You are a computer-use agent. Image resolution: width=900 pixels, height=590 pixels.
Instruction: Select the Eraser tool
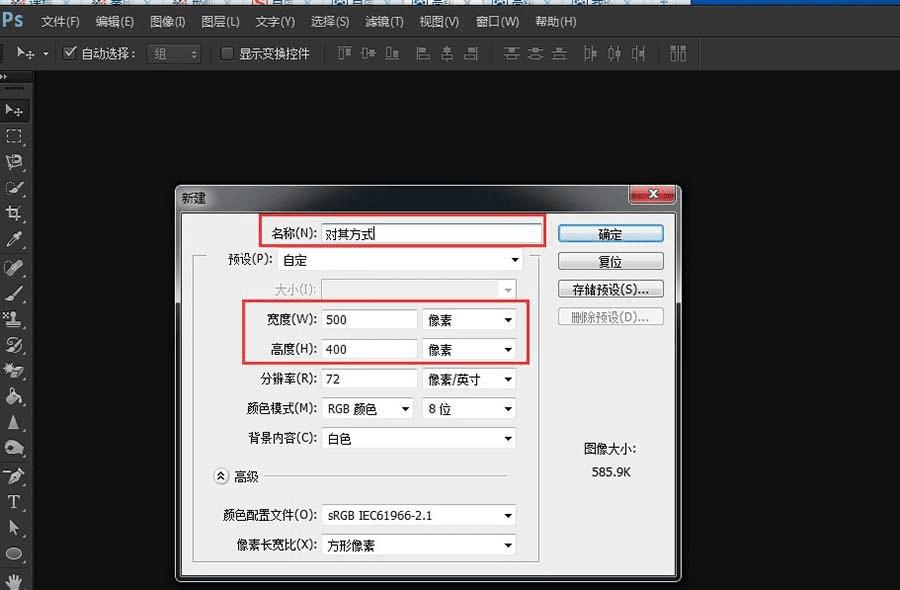pos(14,371)
